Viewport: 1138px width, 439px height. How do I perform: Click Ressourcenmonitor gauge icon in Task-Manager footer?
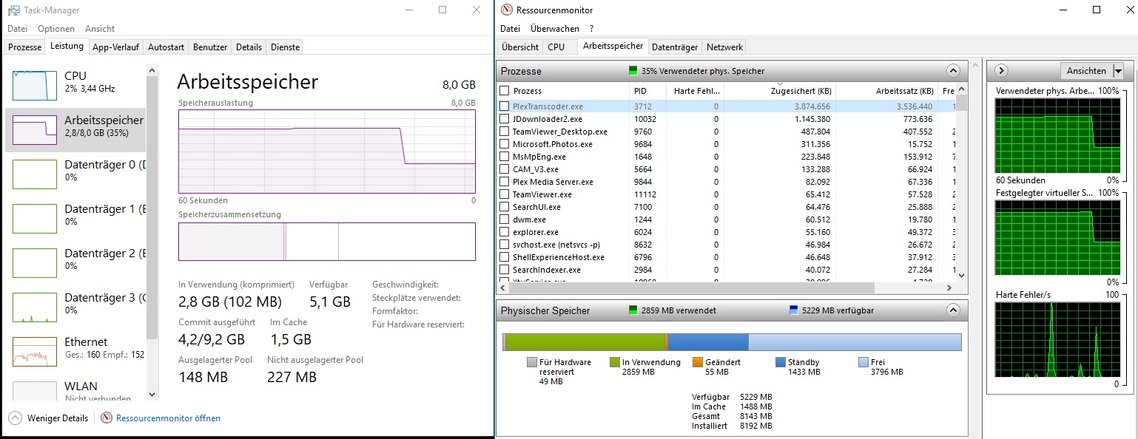[107, 418]
